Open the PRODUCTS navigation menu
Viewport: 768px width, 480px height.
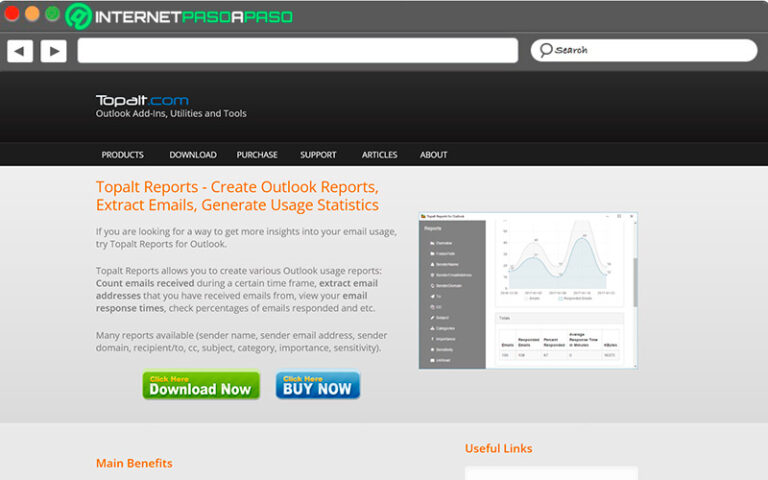[x=122, y=155]
